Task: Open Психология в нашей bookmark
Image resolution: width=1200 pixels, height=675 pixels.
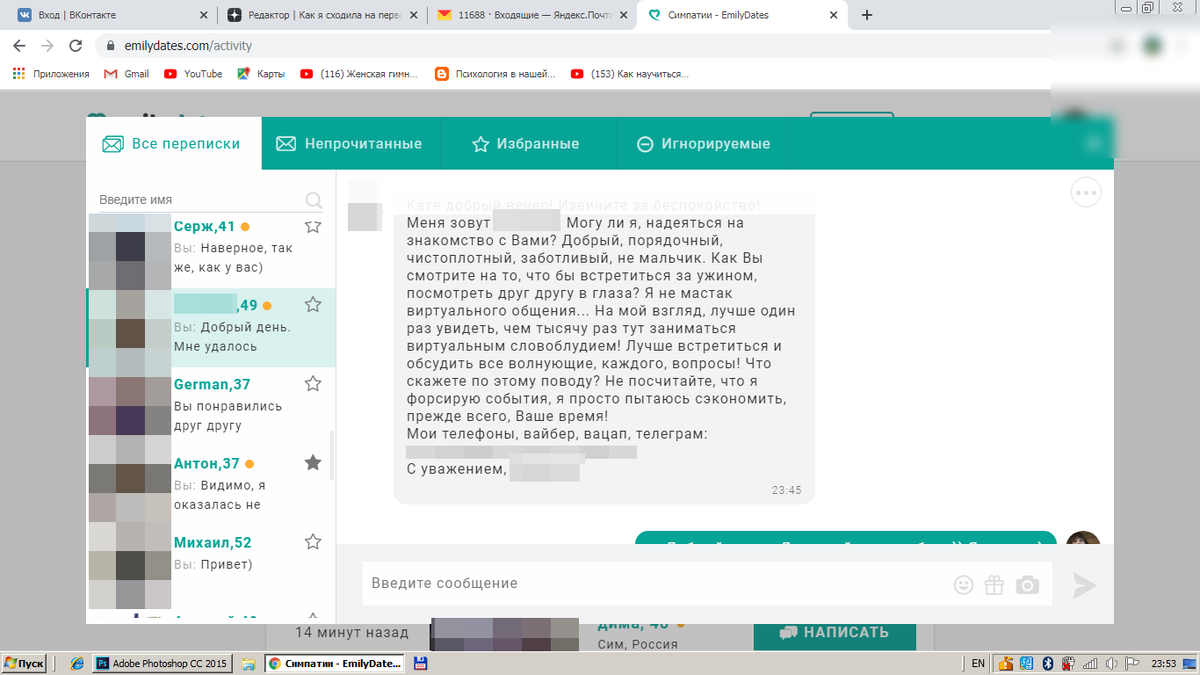Action: point(495,74)
